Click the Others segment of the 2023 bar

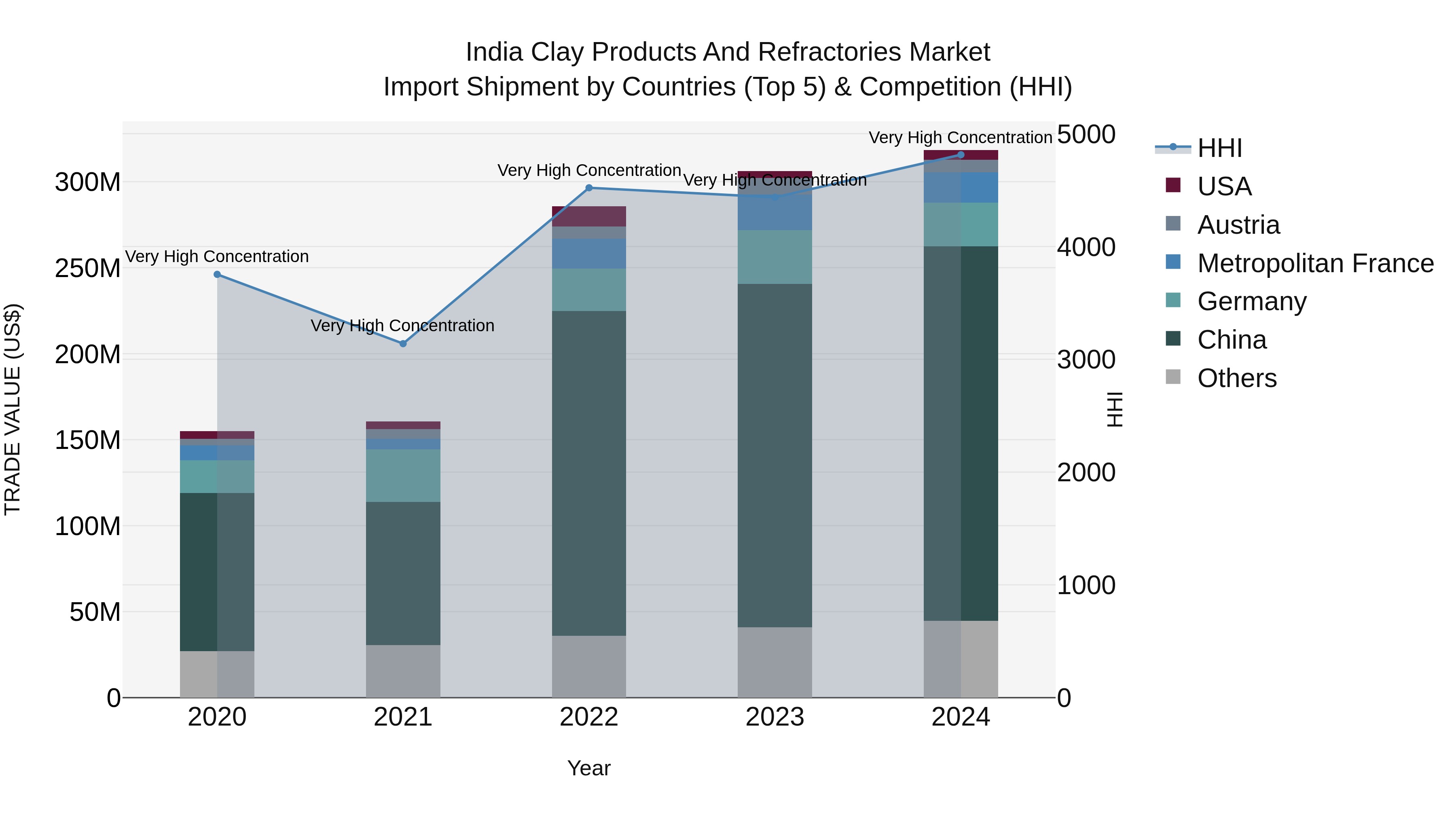pos(775,662)
